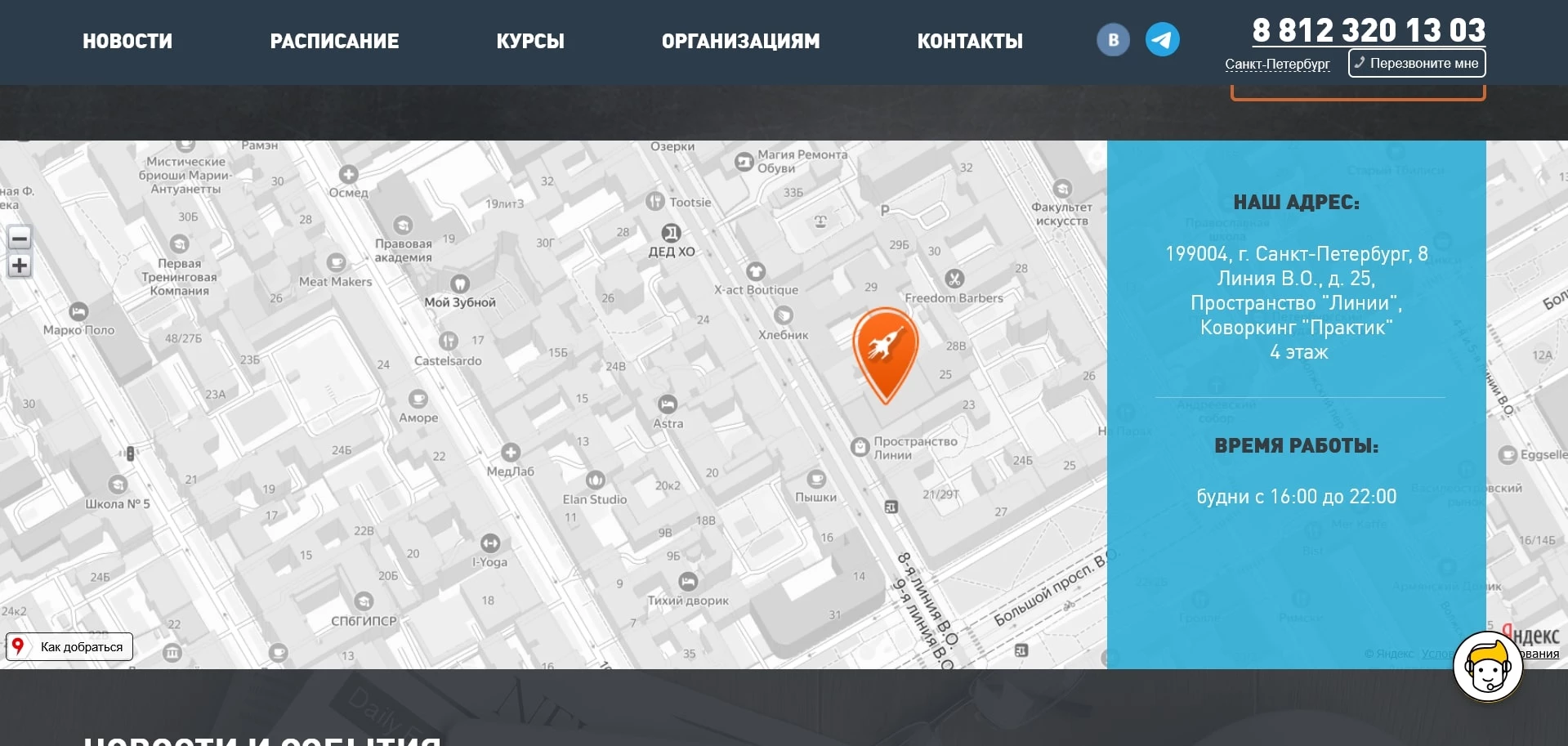This screenshot has width=1568, height=746.
Task: Navigate to Организациям menu section
Action: [740, 41]
